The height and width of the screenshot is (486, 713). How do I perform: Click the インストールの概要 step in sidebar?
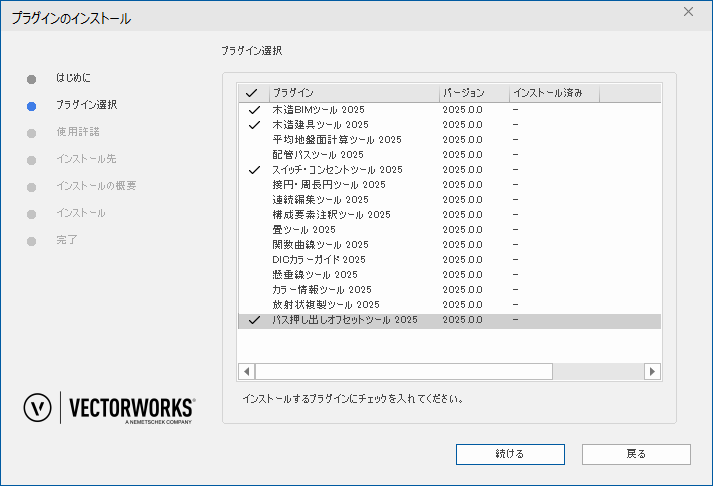point(96,186)
